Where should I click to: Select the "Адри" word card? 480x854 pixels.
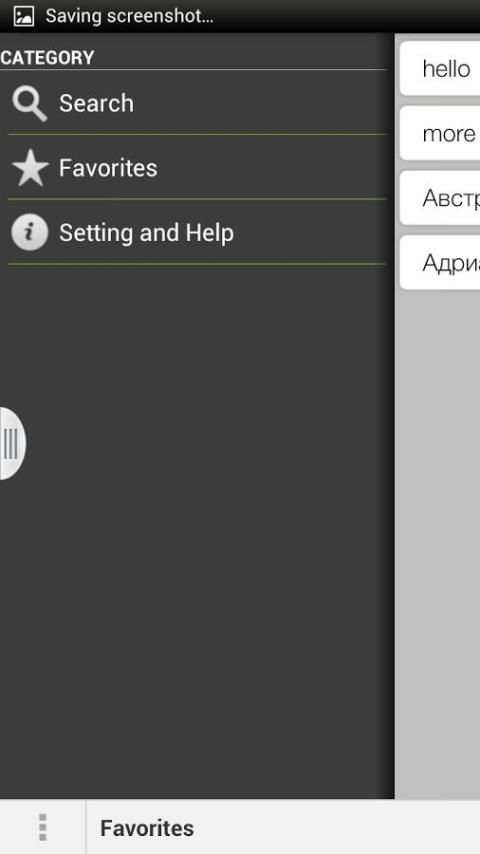440,263
